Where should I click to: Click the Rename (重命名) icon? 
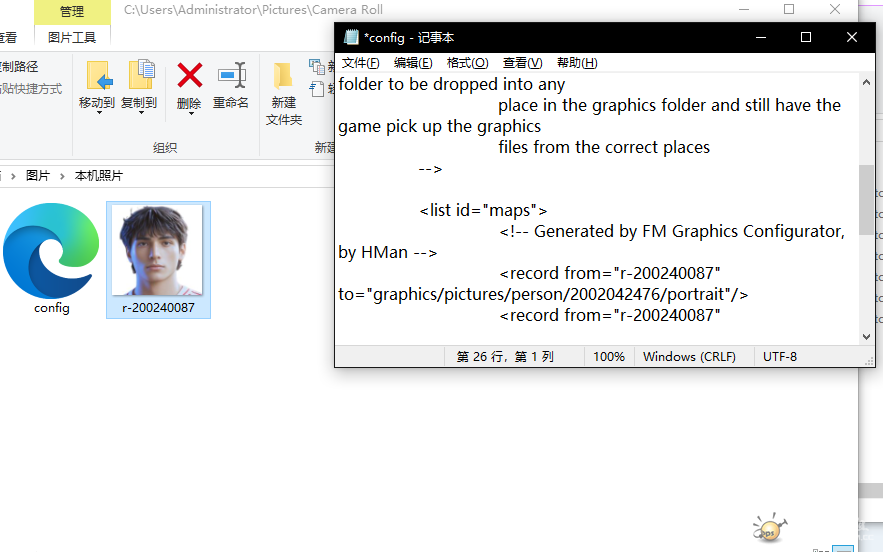point(231,76)
